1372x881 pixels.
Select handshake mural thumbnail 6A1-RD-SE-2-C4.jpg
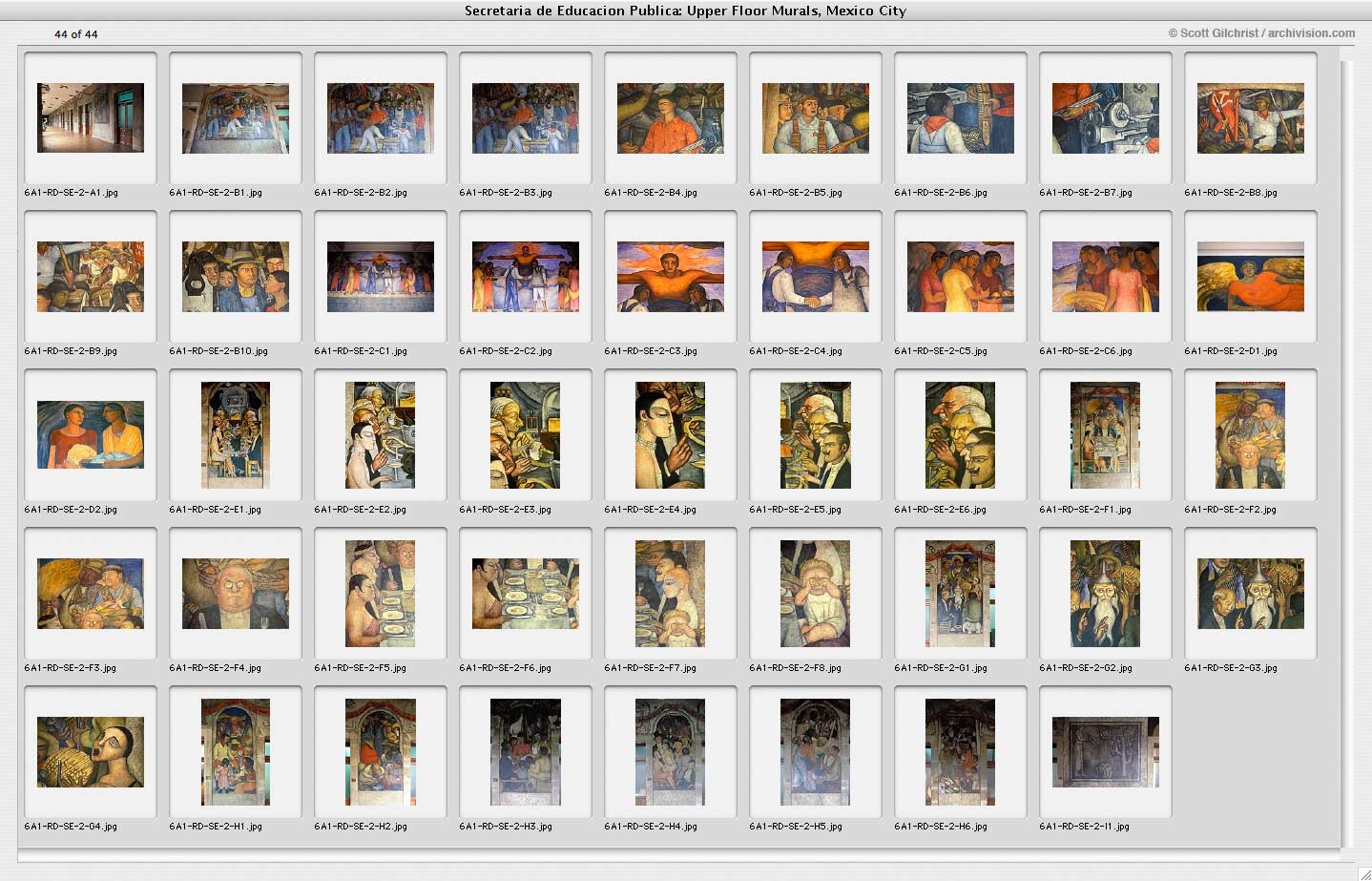pyautogui.click(x=816, y=277)
